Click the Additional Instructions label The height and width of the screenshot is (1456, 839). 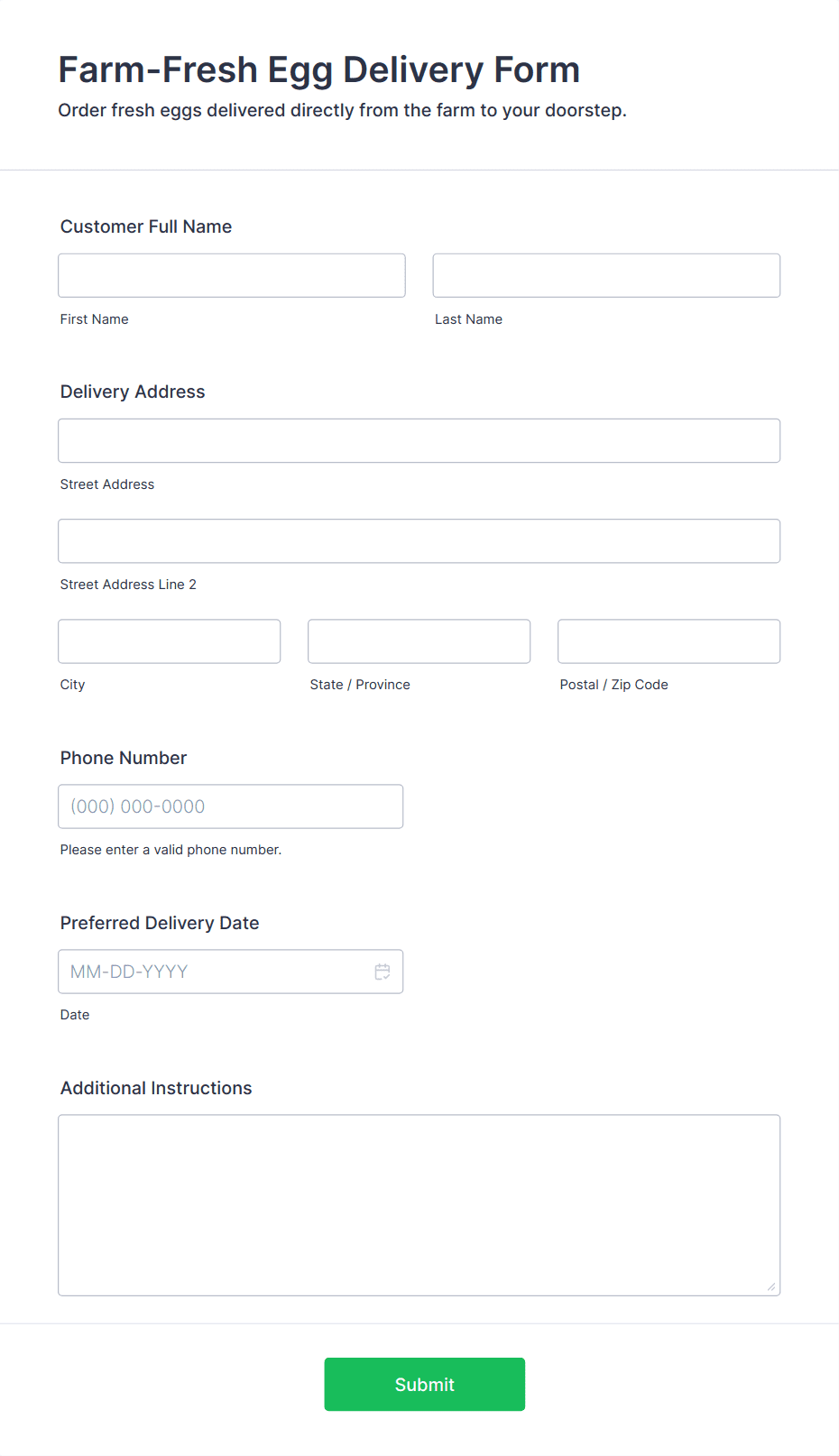pos(156,1088)
